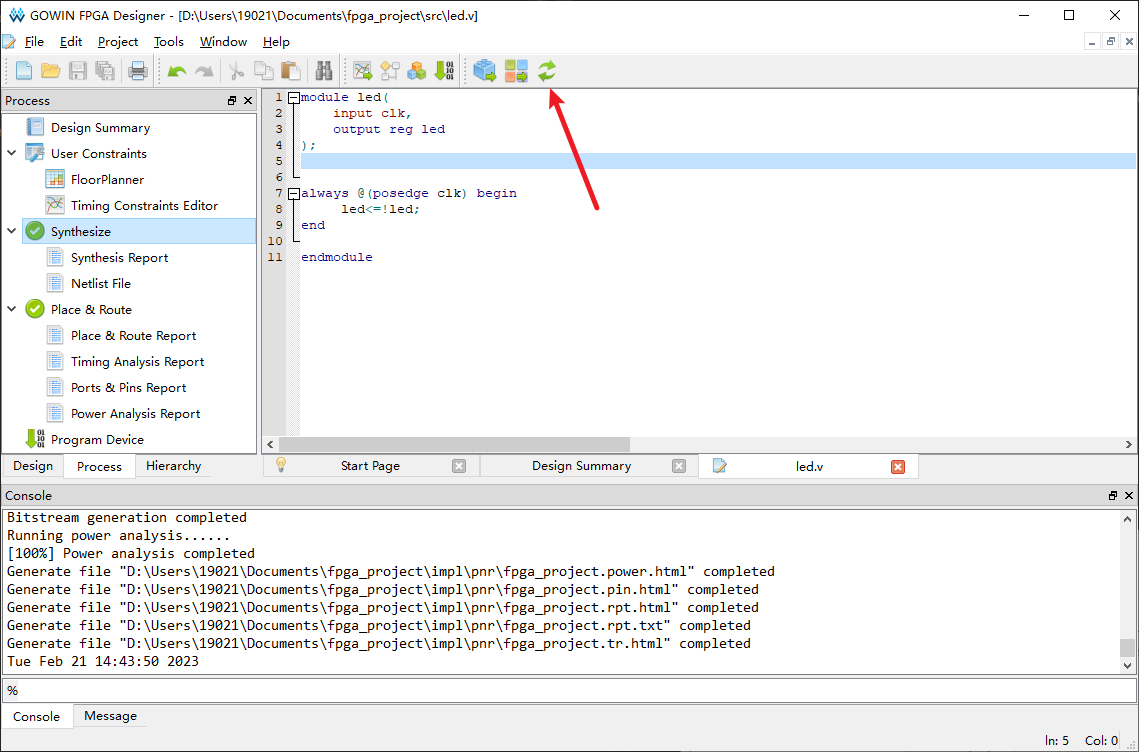The height and width of the screenshot is (752, 1139).
Task: Paste from clipboard toolbar icon
Action: coord(291,70)
